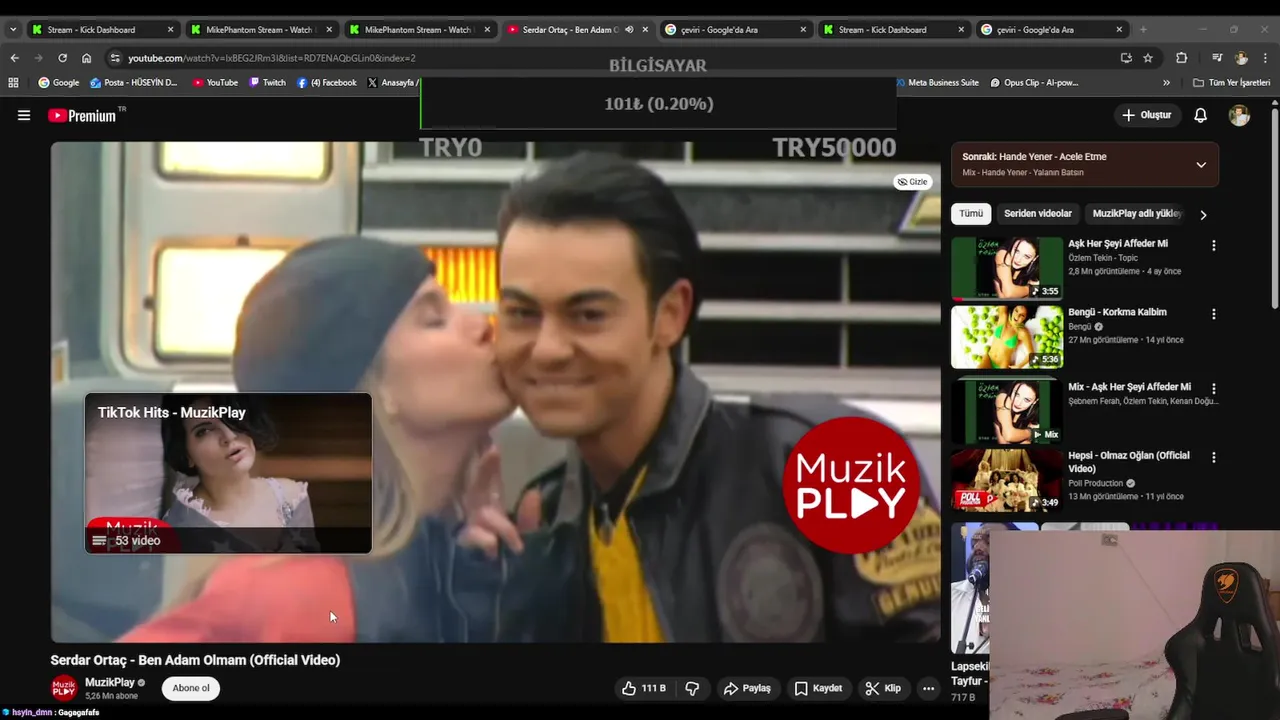Dislike the Serdar Ortaç video
The image size is (1280, 720).
pos(692,688)
